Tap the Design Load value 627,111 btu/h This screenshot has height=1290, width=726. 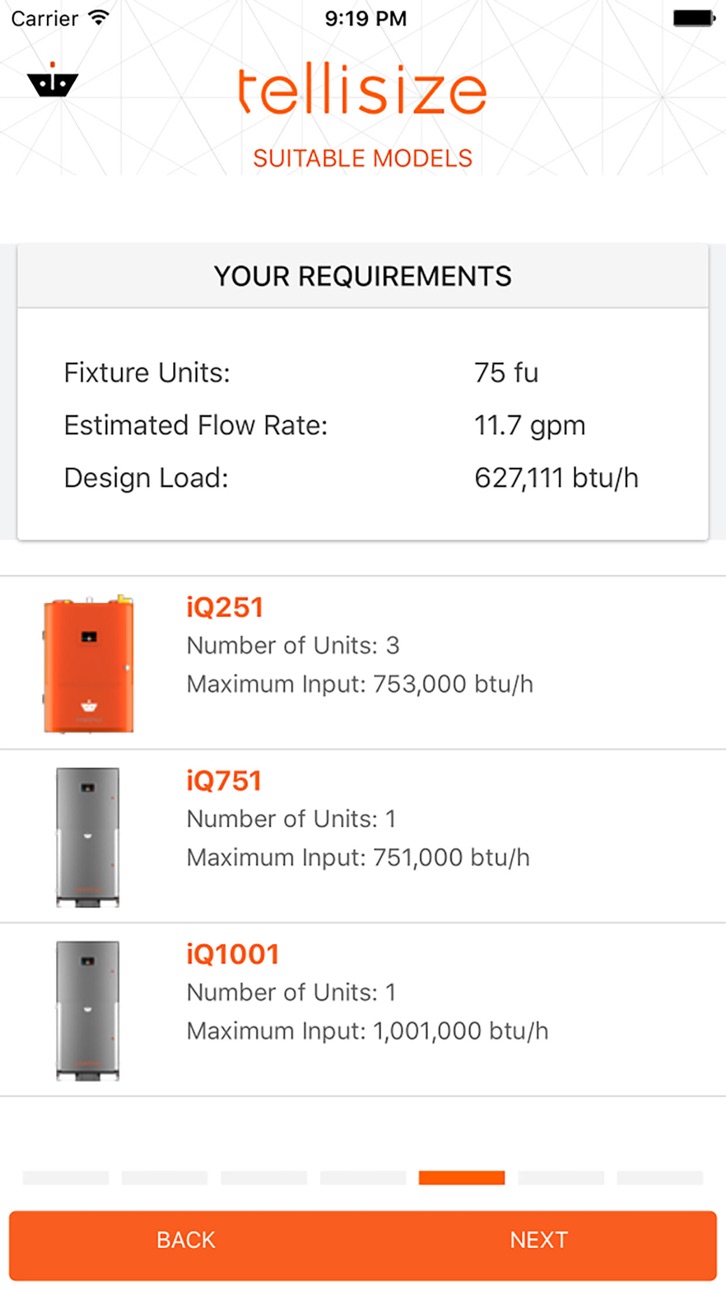click(556, 478)
